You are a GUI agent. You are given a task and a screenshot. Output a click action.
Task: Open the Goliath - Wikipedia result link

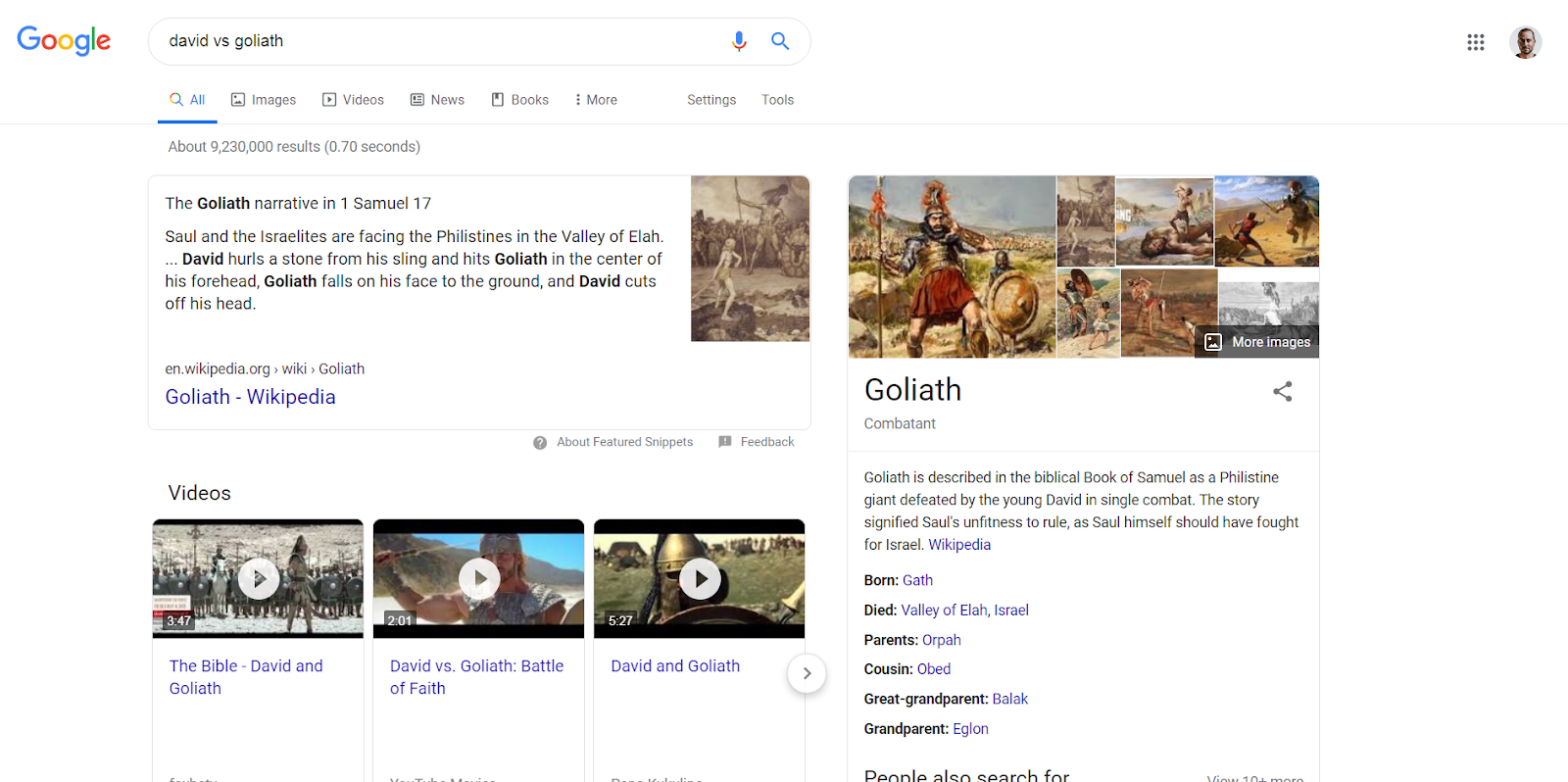(251, 397)
